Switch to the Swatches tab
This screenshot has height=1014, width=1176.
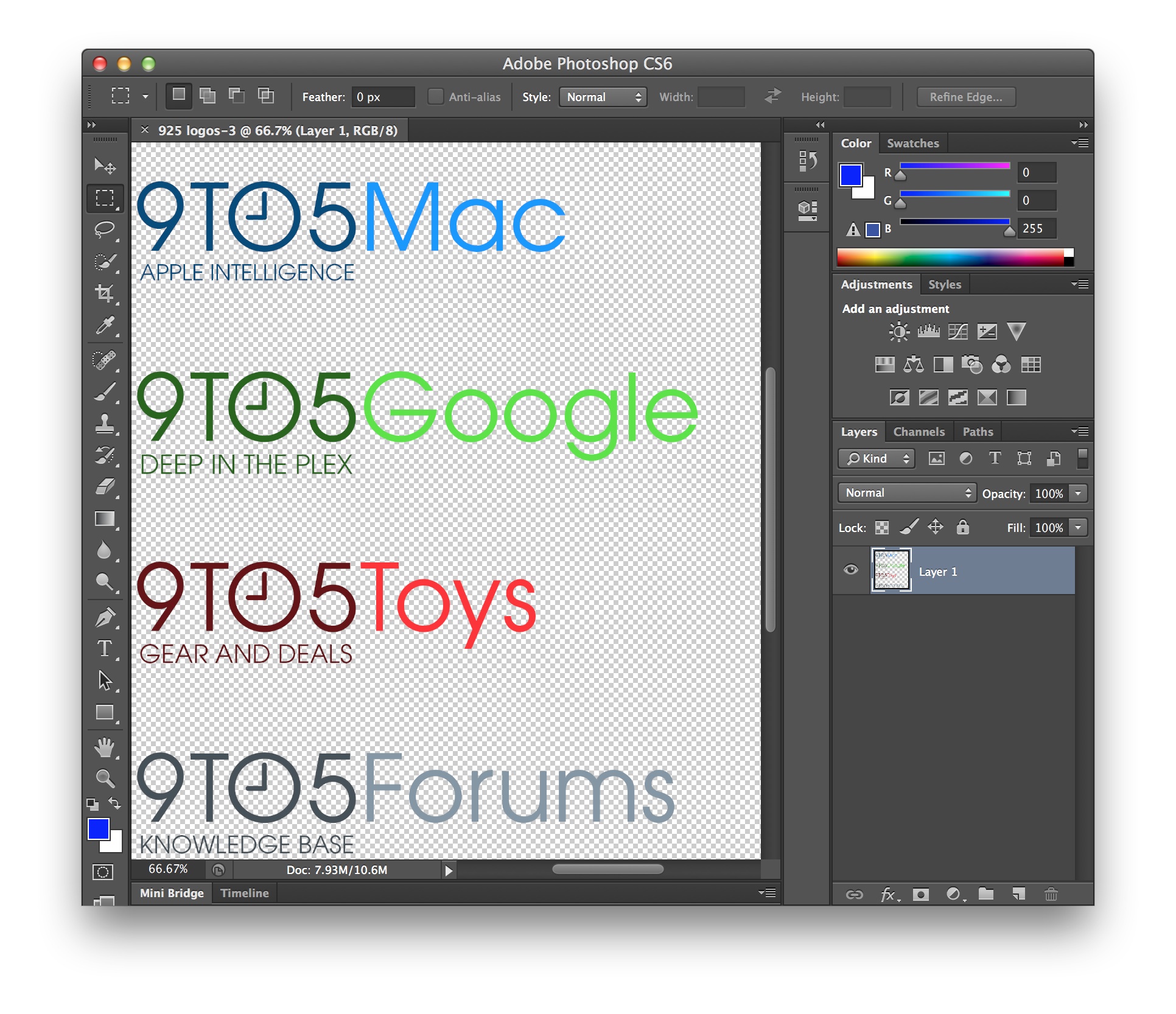coord(913,144)
